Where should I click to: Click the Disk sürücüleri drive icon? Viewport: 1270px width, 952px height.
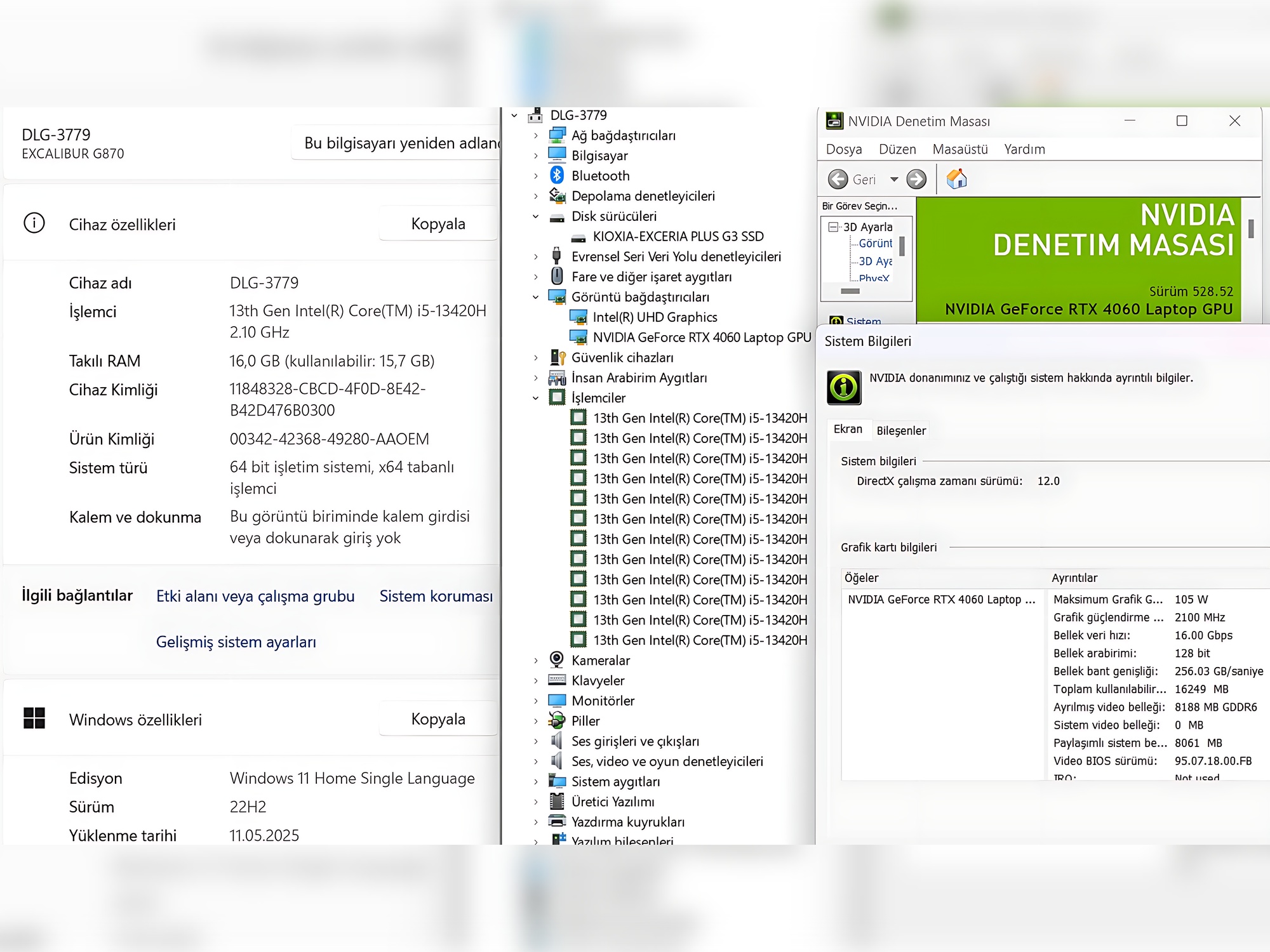click(557, 218)
